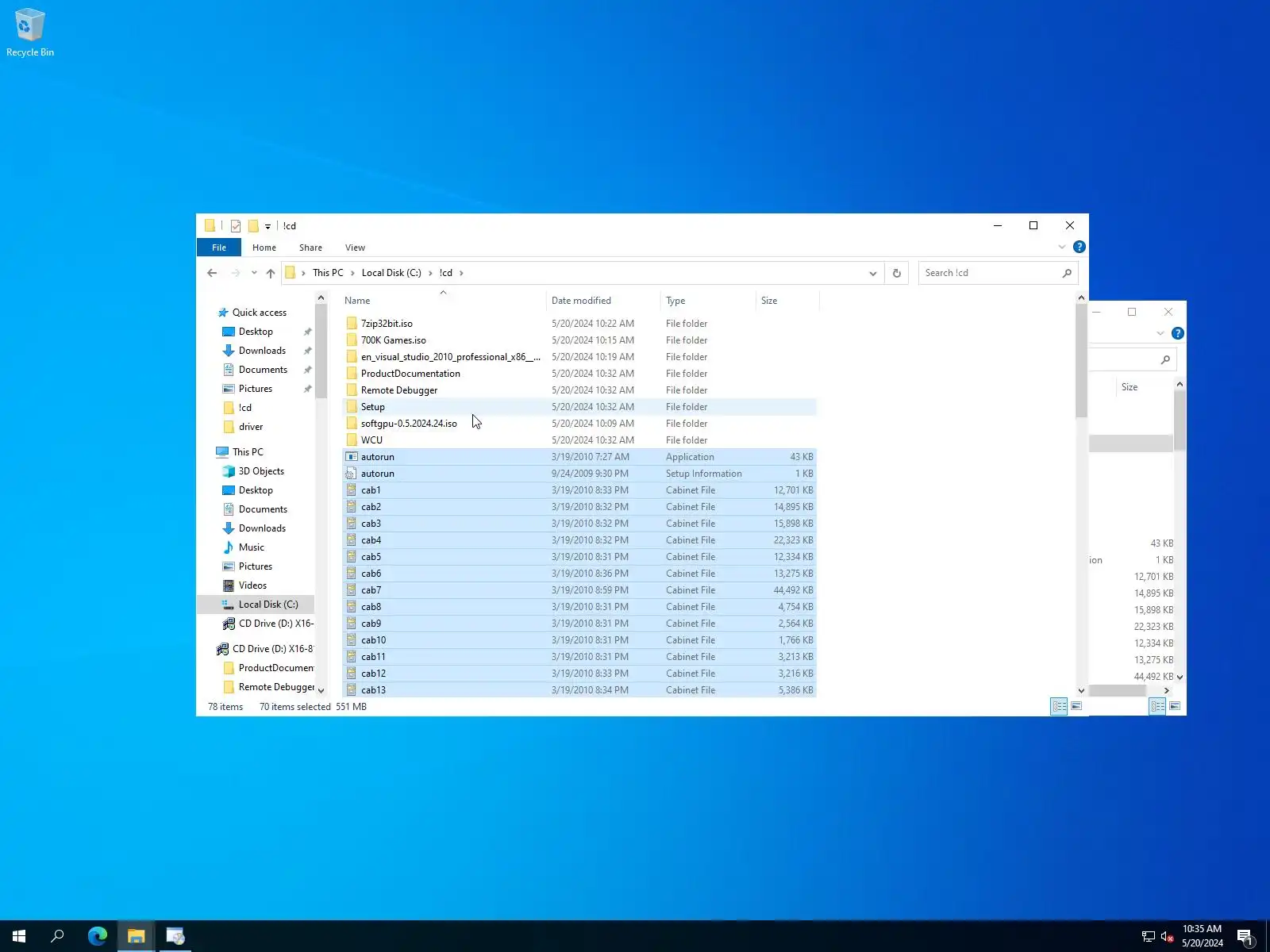
Task: Customize Quick Access Toolbar dropdown arrow
Action: coord(267,227)
